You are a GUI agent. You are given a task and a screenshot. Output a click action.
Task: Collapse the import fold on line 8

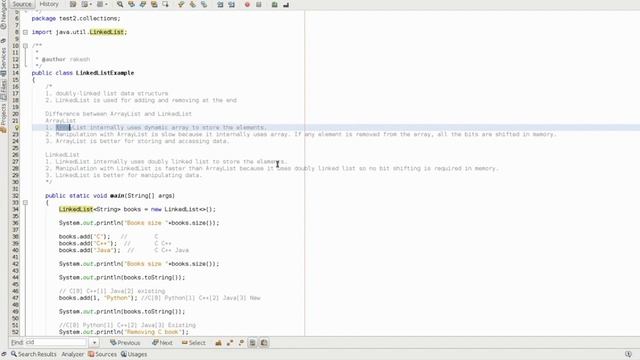tap(25, 32)
